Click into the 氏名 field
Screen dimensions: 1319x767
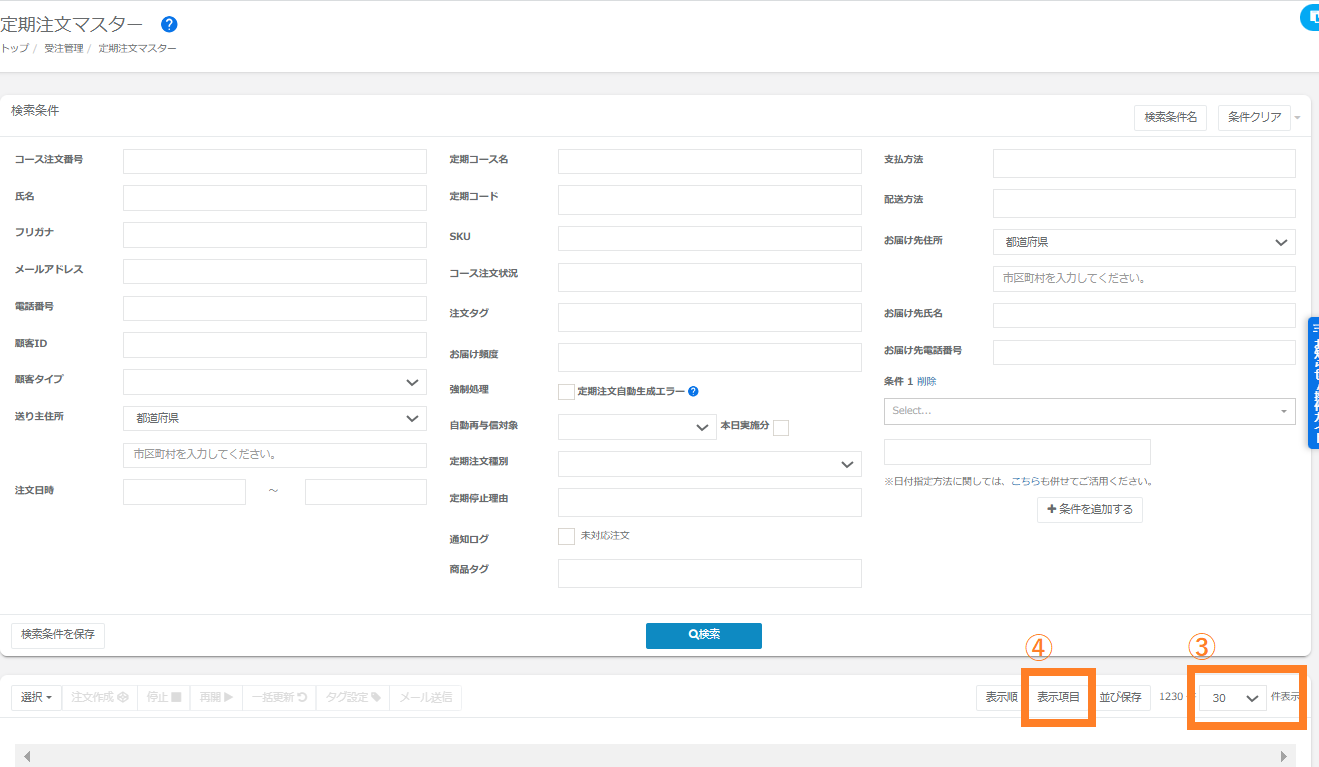tap(275, 198)
